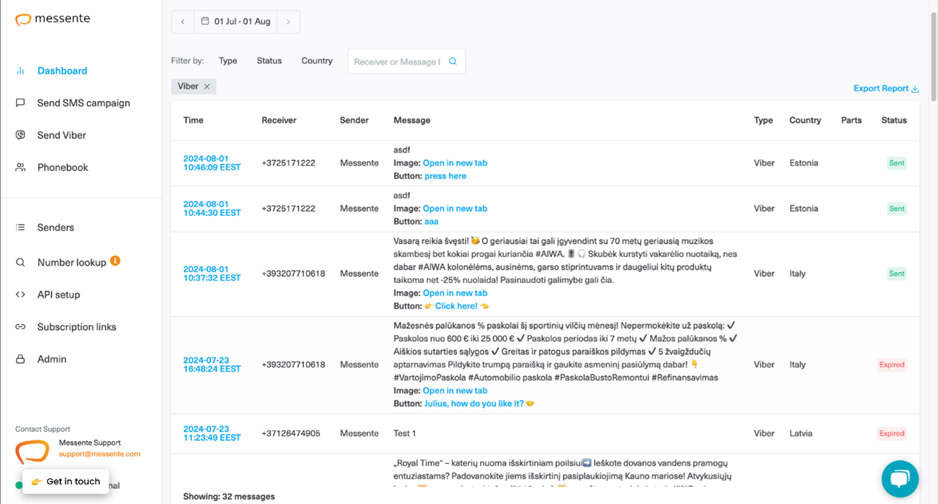Open Number lookup page
The height and width of the screenshot is (504, 938).
pos(72,262)
